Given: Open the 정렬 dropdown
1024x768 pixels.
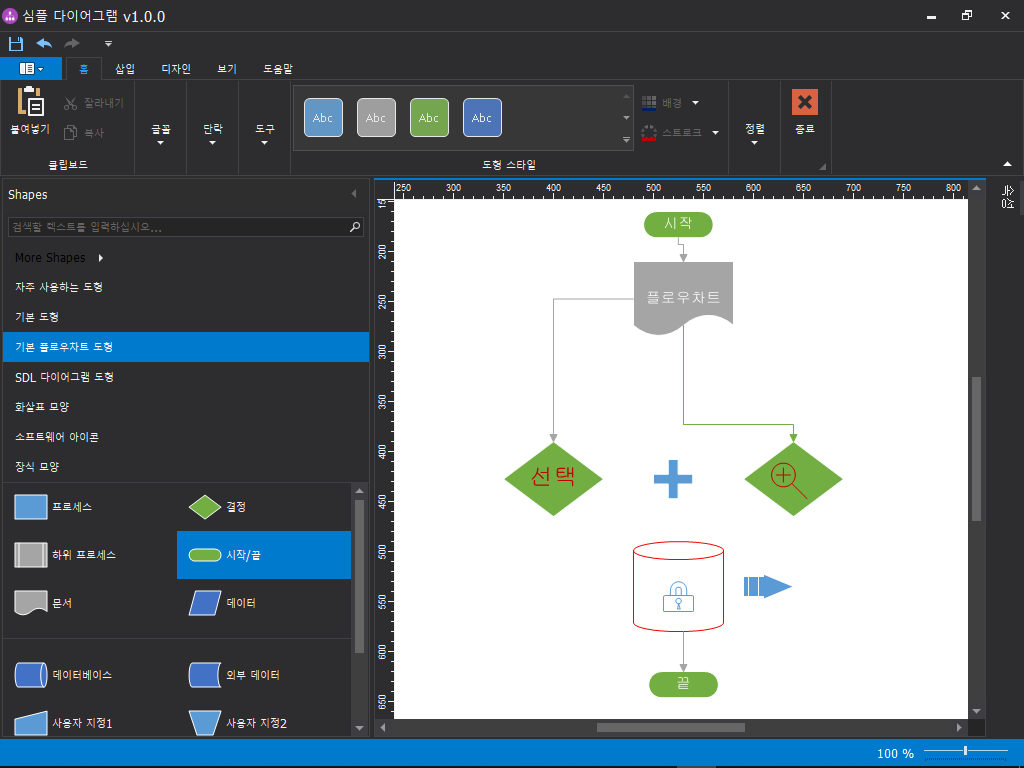Looking at the screenshot, I should [x=754, y=134].
